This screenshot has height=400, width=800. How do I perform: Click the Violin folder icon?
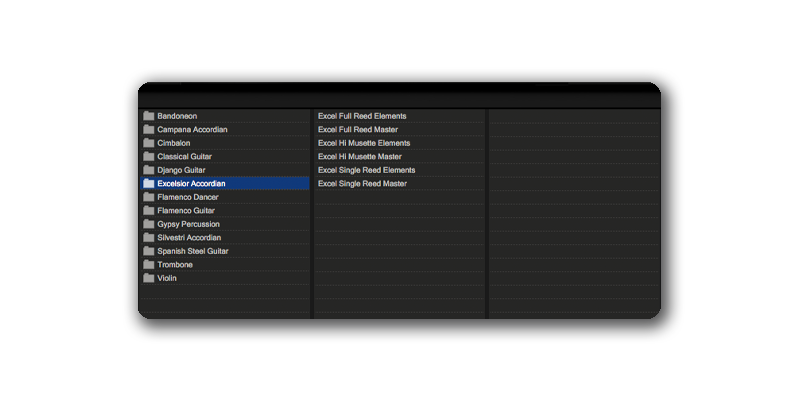point(148,278)
